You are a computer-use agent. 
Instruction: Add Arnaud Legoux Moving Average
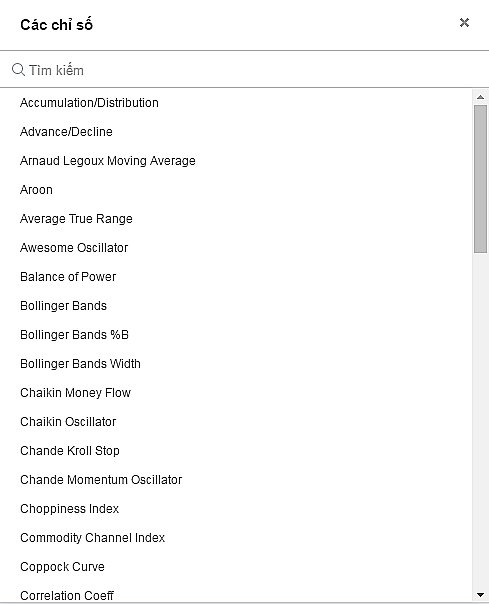pyautogui.click(x=236, y=161)
